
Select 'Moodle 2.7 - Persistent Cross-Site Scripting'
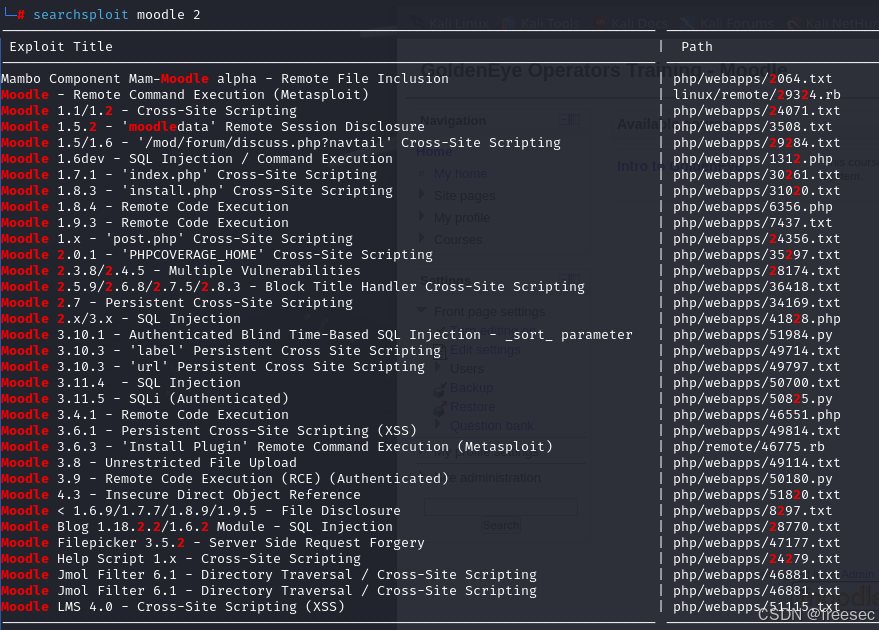(177, 302)
